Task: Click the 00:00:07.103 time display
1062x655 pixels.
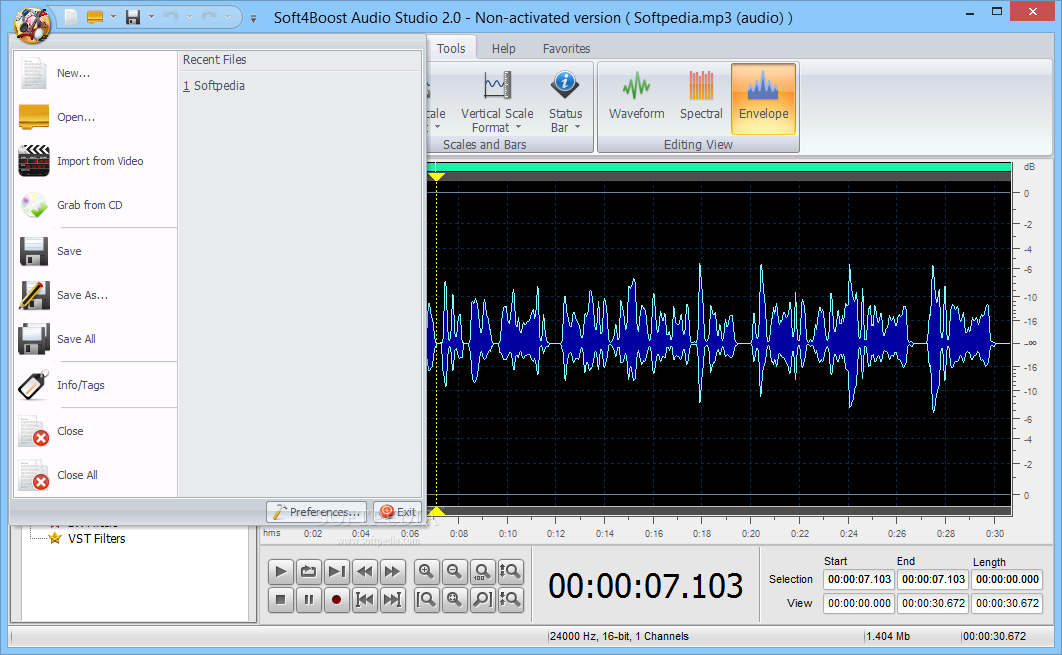Action: [x=645, y=587]
